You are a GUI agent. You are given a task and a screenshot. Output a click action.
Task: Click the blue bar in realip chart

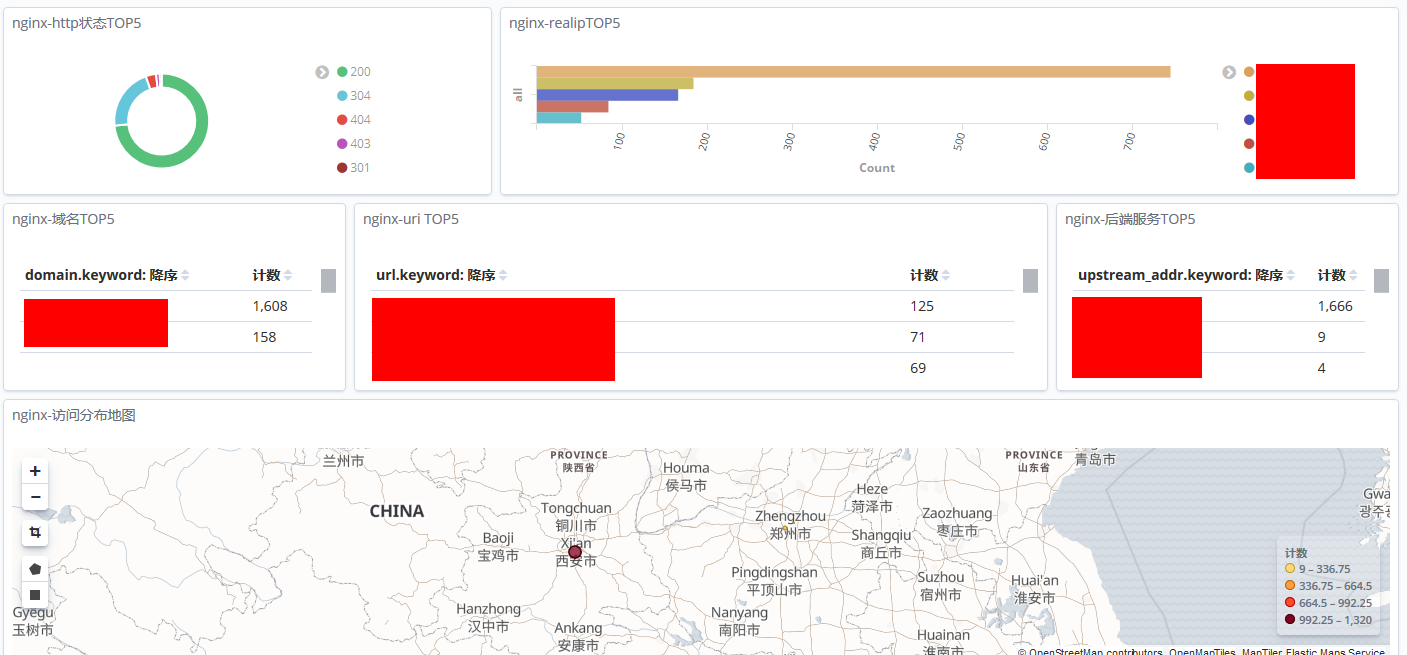coord(607,95)
